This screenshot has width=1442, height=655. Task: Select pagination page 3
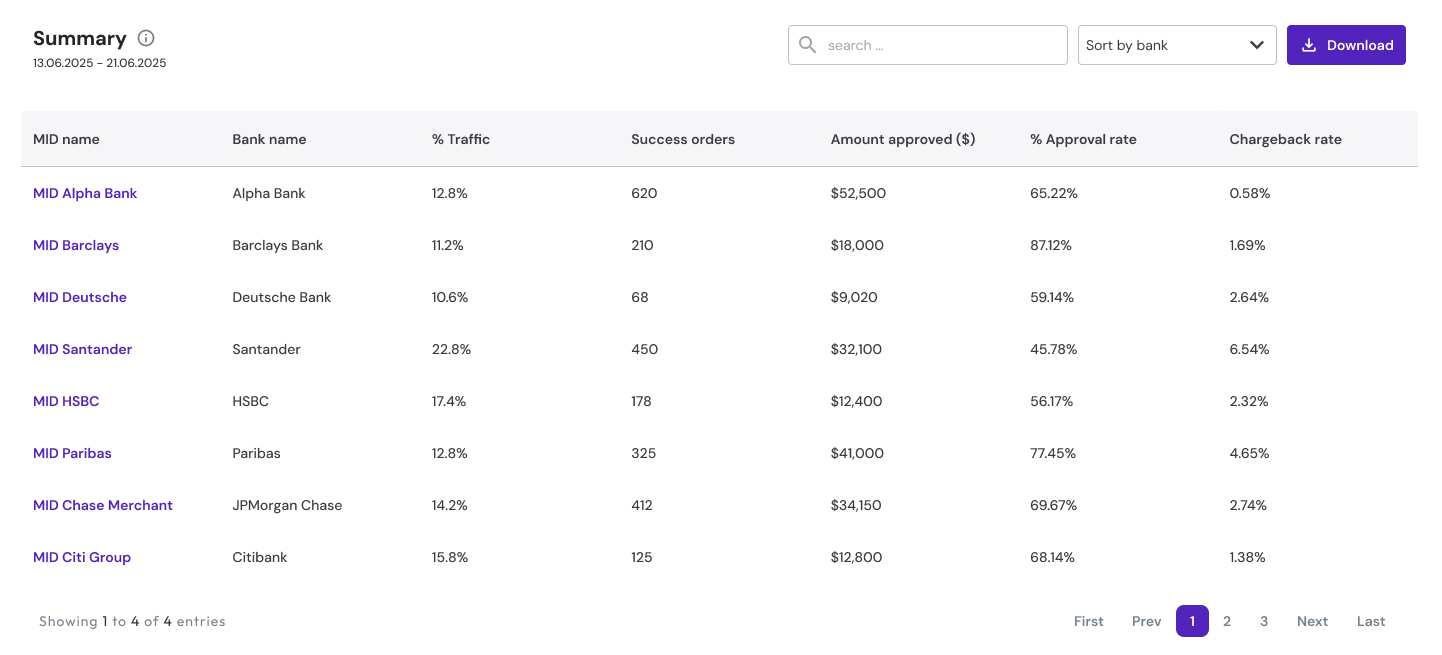[x=1264, y=621]
